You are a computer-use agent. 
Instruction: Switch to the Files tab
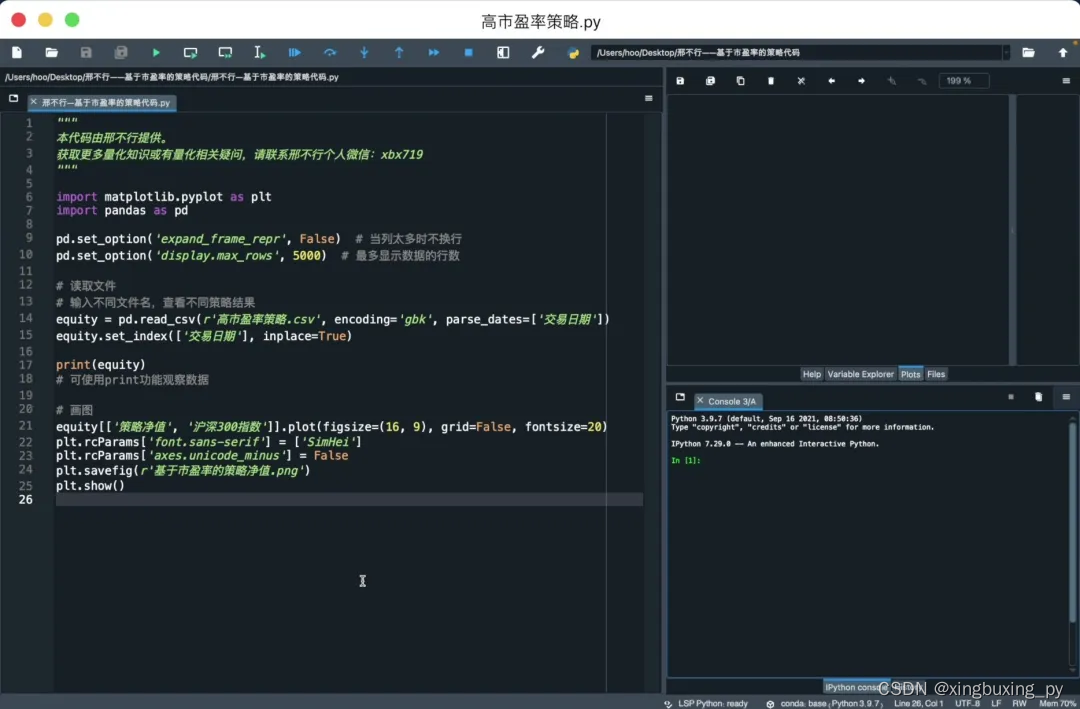[x=935, y=374]
